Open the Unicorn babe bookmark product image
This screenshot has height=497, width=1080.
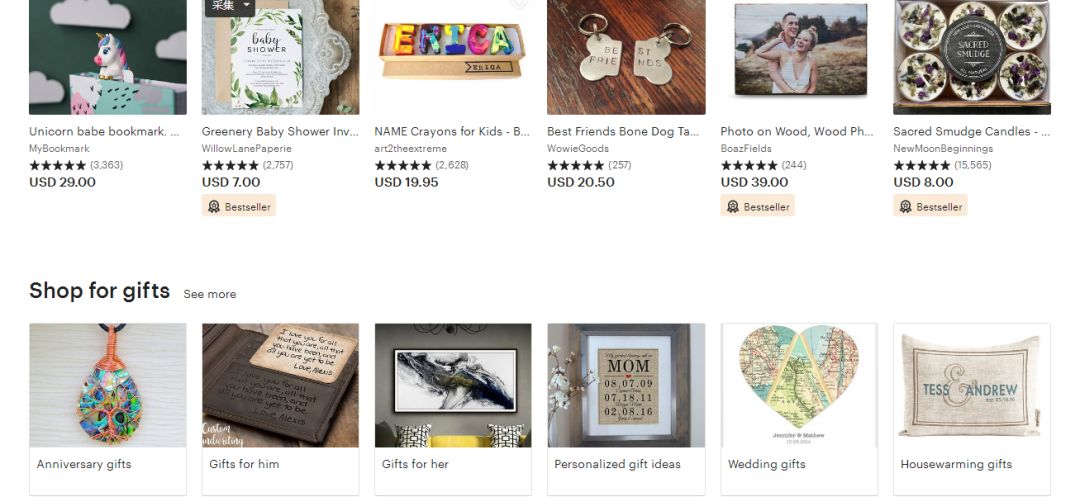(107, 57)
